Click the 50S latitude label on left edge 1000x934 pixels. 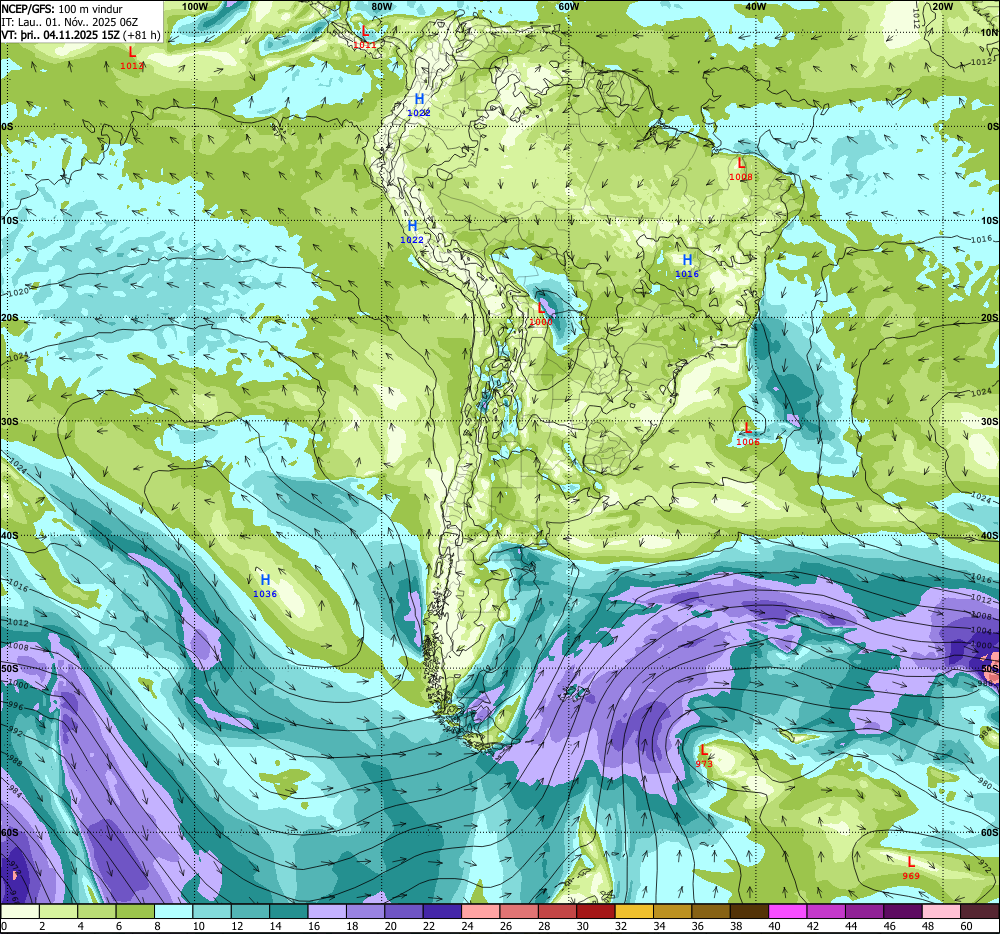pyautogui.click(x=10, y=668)
